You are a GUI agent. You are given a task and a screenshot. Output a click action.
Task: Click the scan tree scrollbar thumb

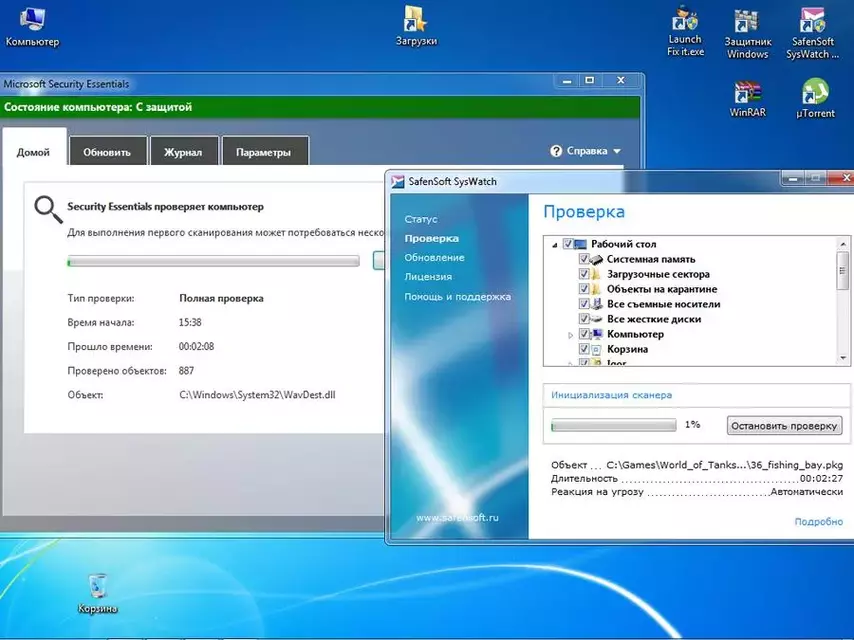[843, 271]
